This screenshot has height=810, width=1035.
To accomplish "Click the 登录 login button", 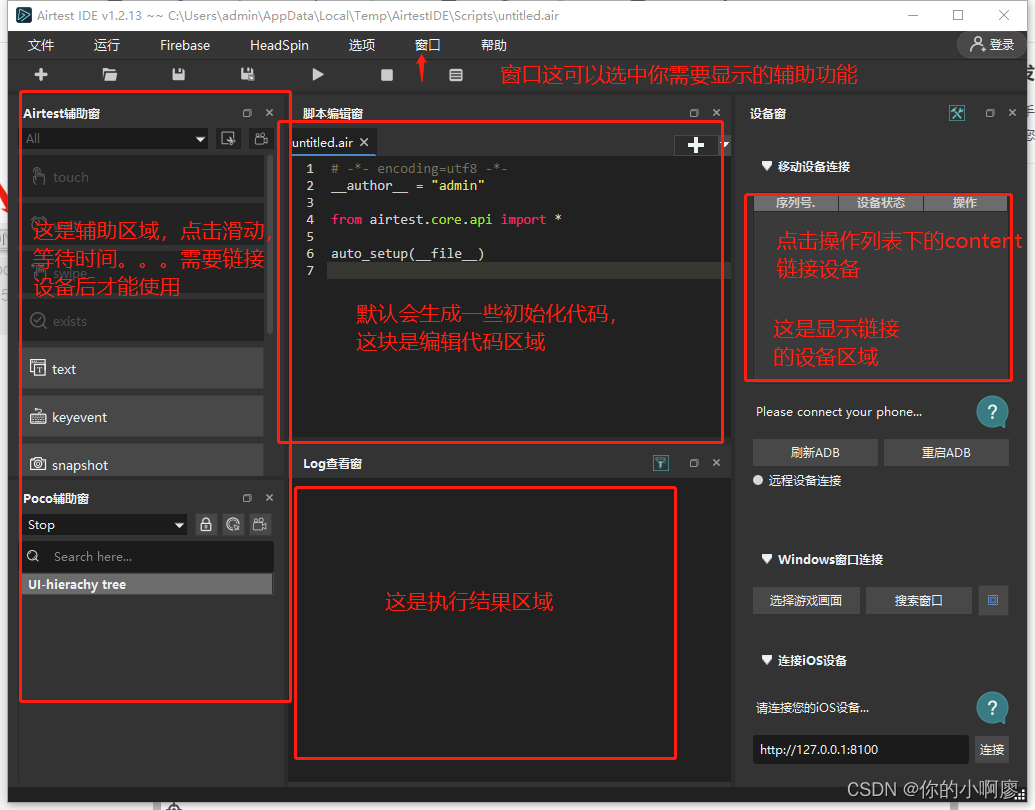I will click(x=989, y=44).
